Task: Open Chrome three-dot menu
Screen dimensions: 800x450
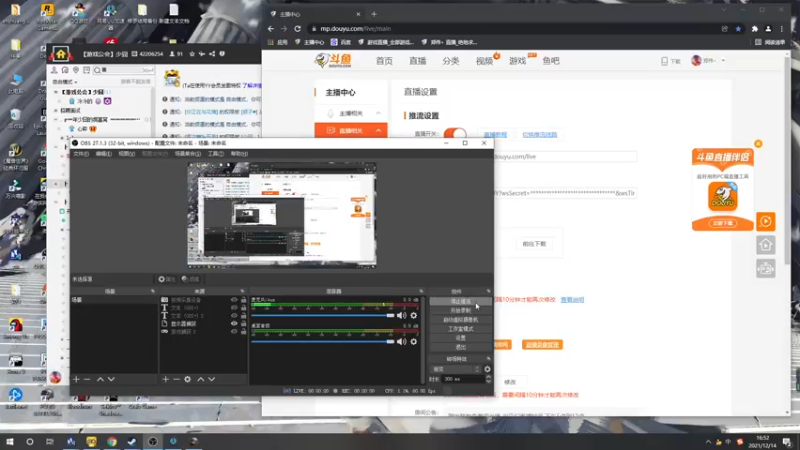Action: click(782, 29)
